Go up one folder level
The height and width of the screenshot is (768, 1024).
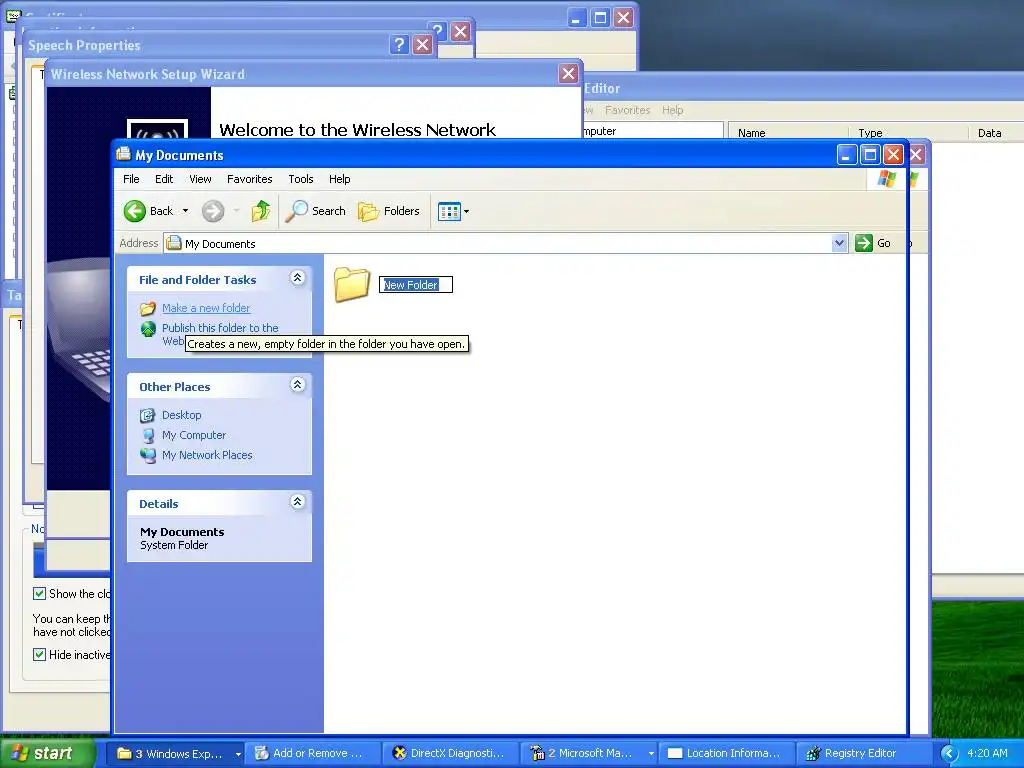coord(261,211)
